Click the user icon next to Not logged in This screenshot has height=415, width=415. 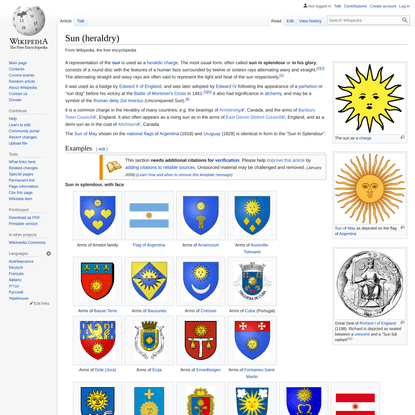[305, 6]
